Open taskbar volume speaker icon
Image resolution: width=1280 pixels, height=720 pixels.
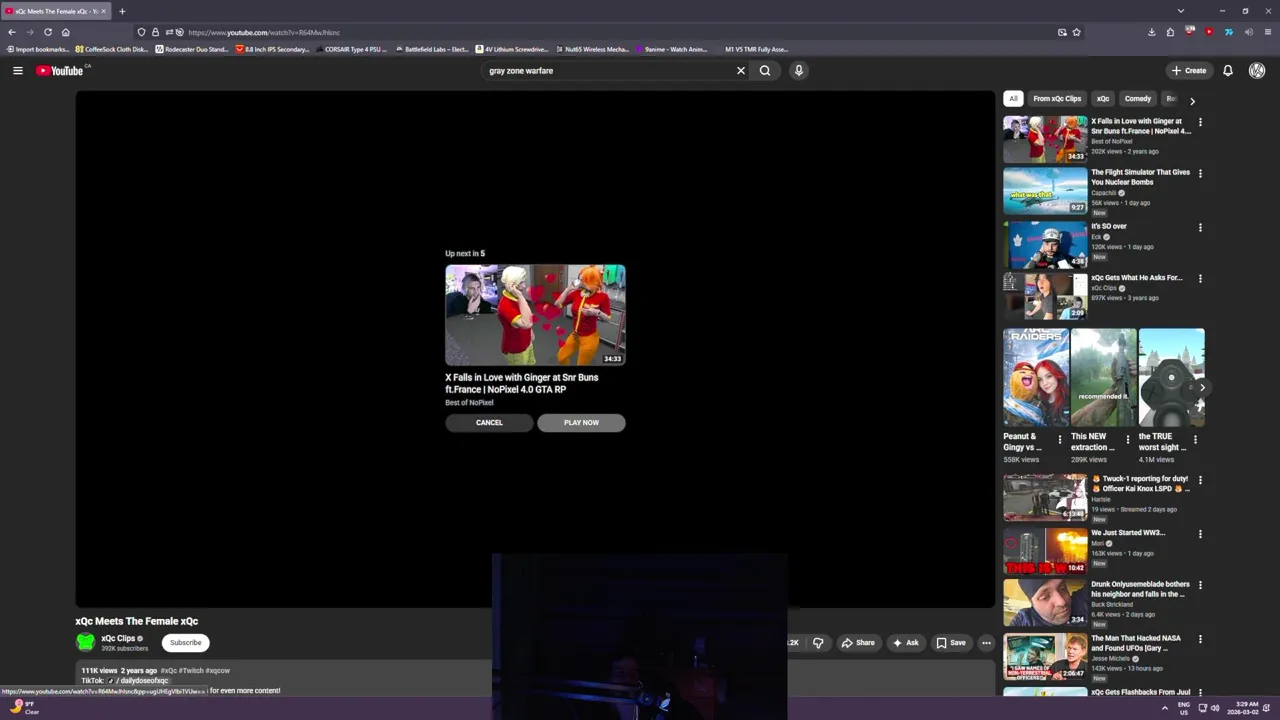pyautogui.click(x=1215, y=708)
